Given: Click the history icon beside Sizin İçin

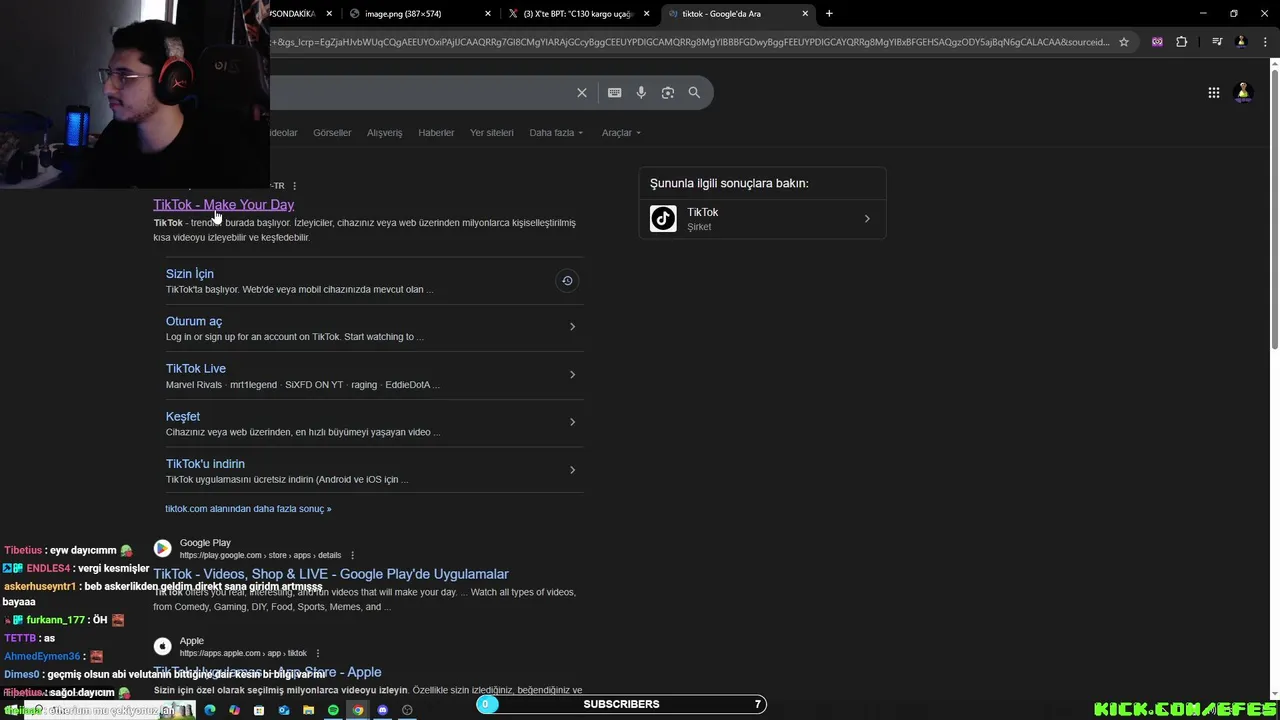Looking at the screenshot, I should [567, 281].
